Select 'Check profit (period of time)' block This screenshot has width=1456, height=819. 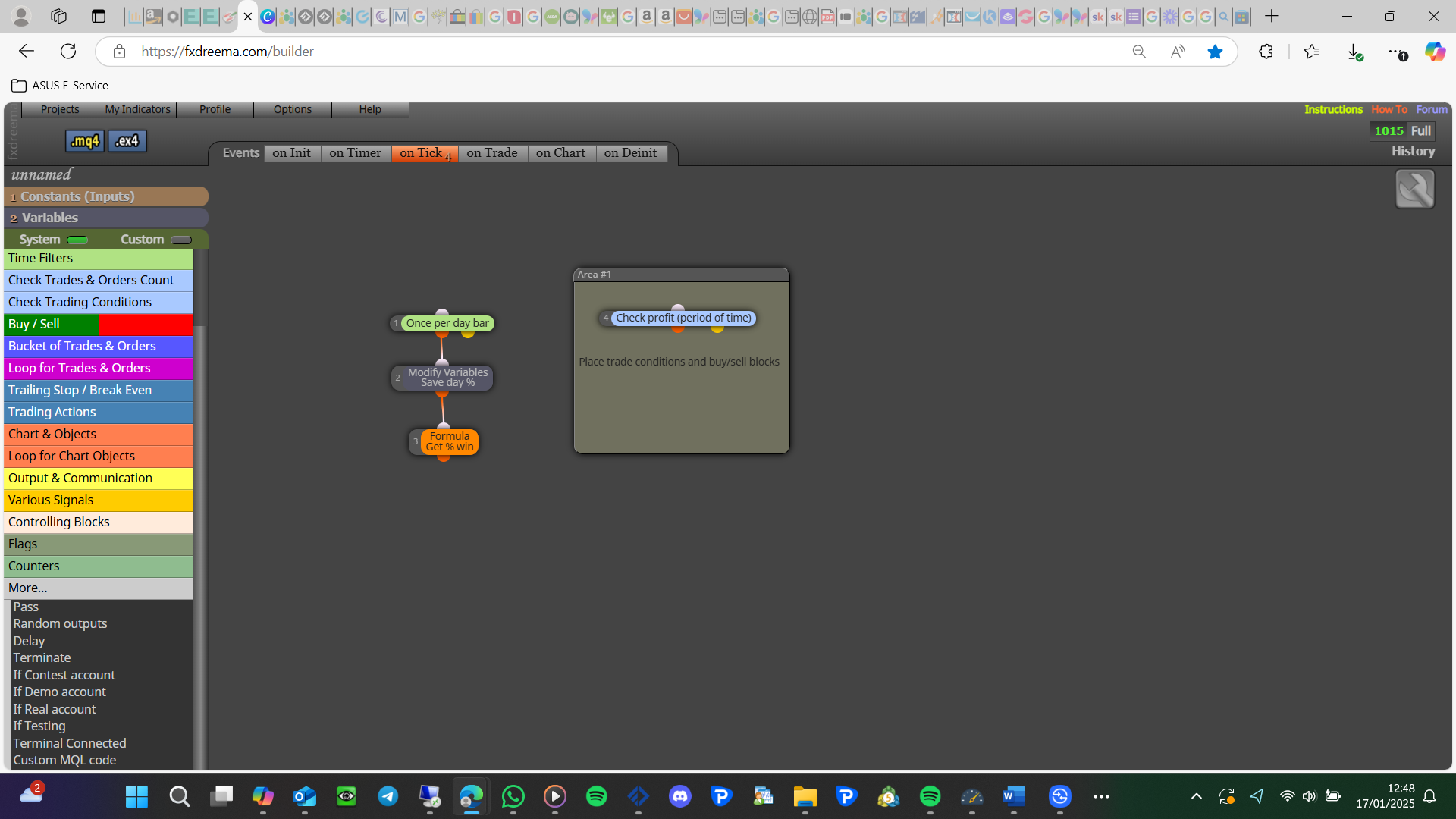(683, 318)
